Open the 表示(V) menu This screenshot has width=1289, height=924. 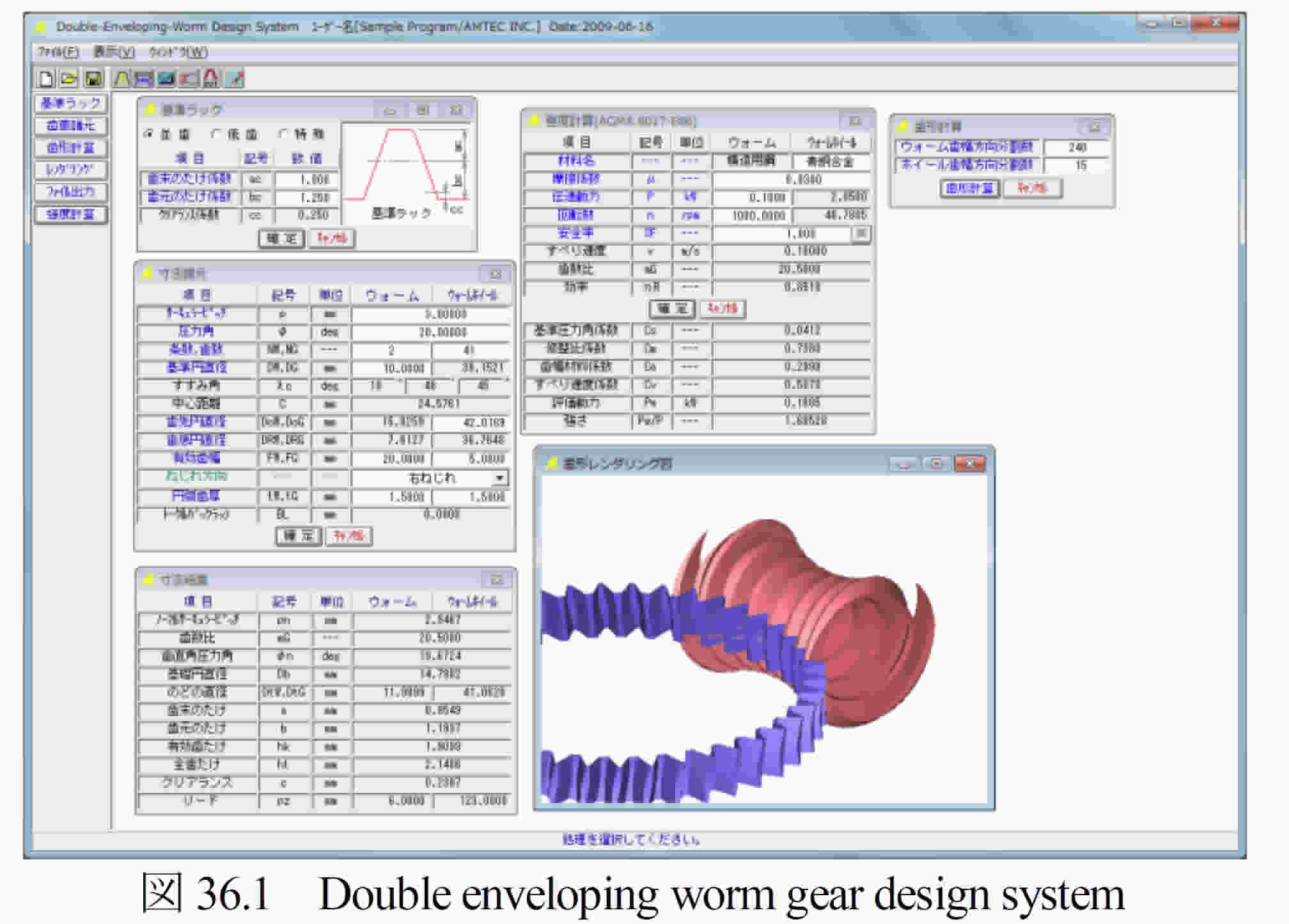(114, 52)
